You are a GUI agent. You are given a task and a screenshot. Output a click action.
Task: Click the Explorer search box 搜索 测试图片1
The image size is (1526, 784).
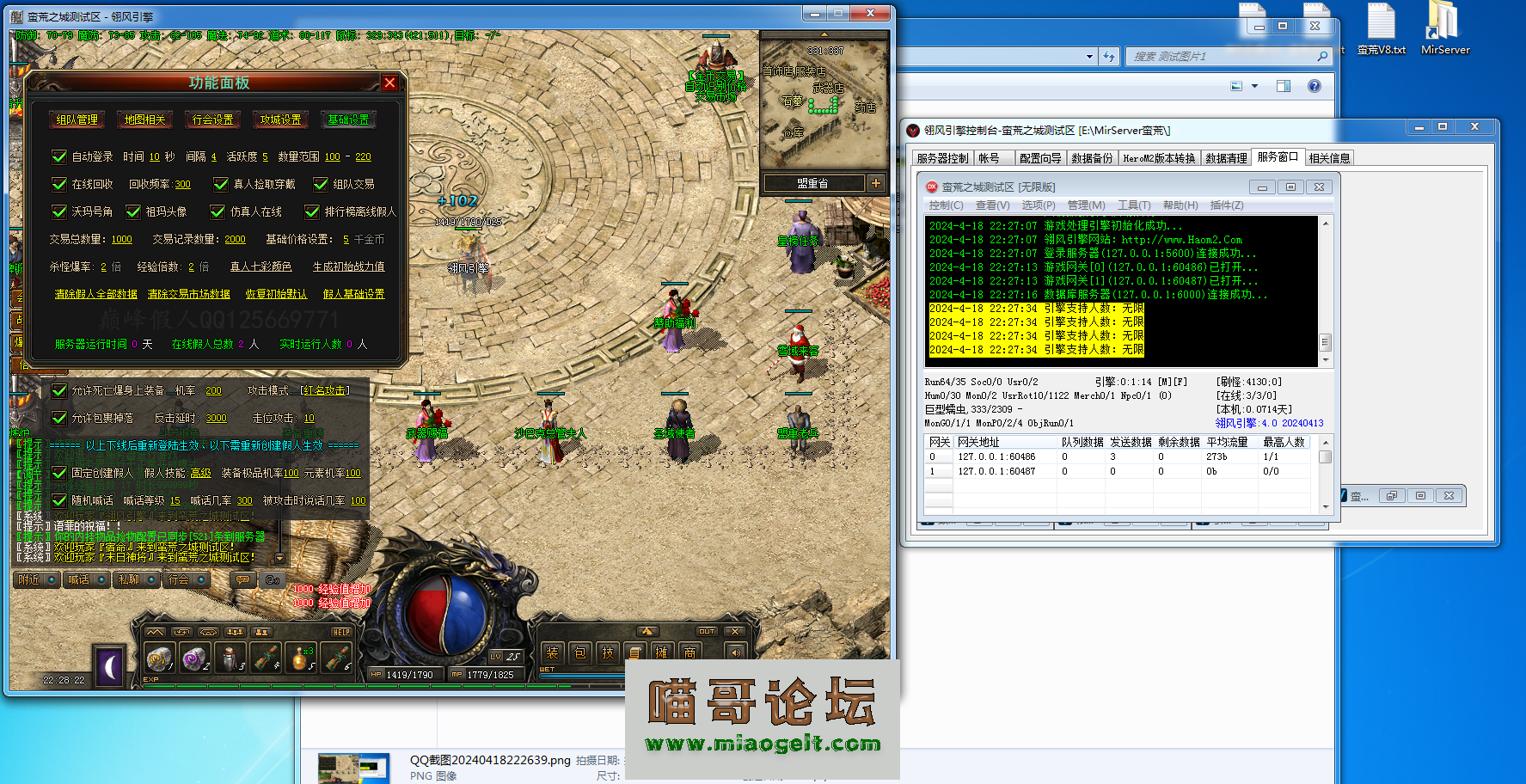coord(1221,57)
